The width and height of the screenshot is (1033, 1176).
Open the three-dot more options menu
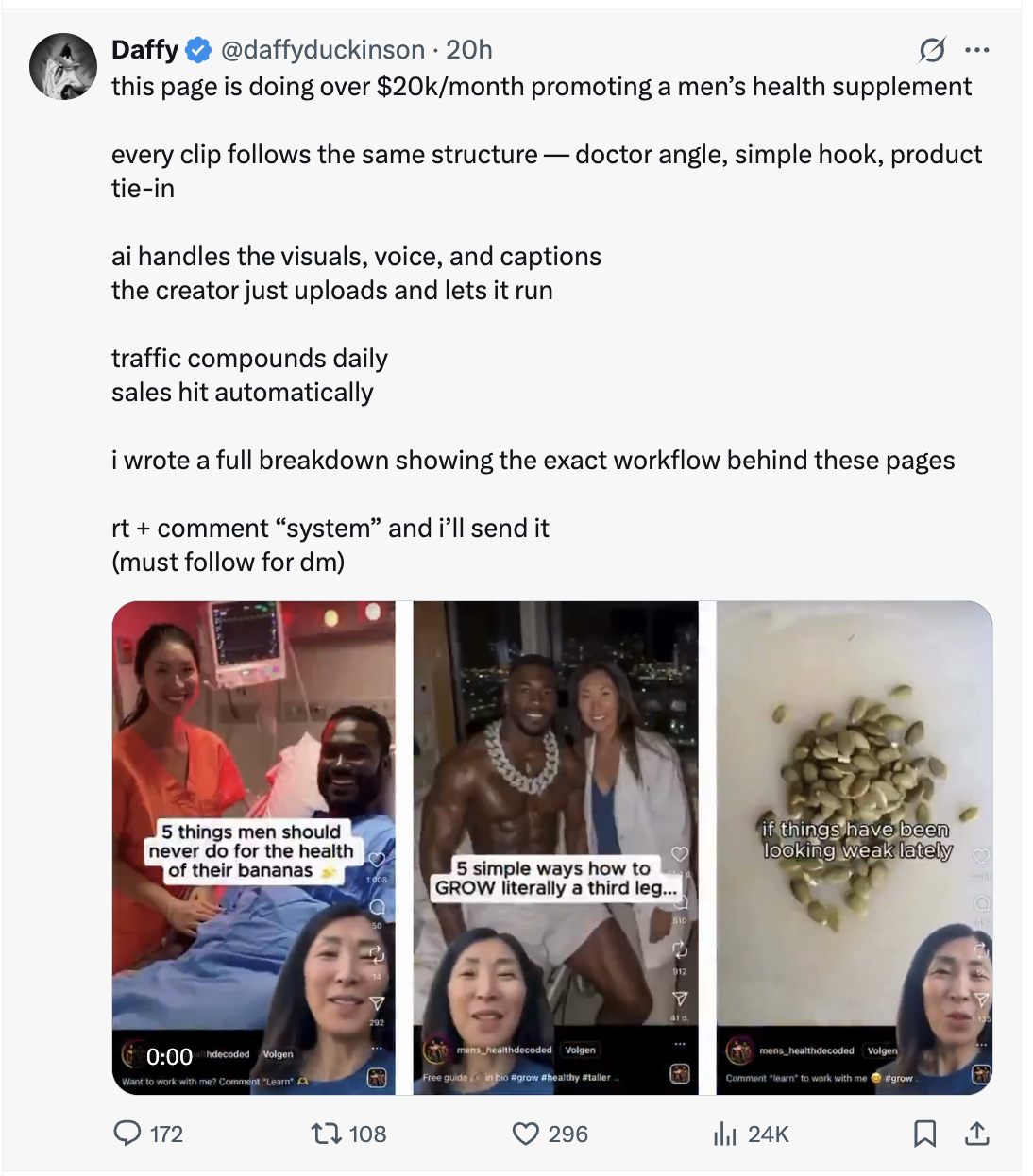click(x=977, y=50)
